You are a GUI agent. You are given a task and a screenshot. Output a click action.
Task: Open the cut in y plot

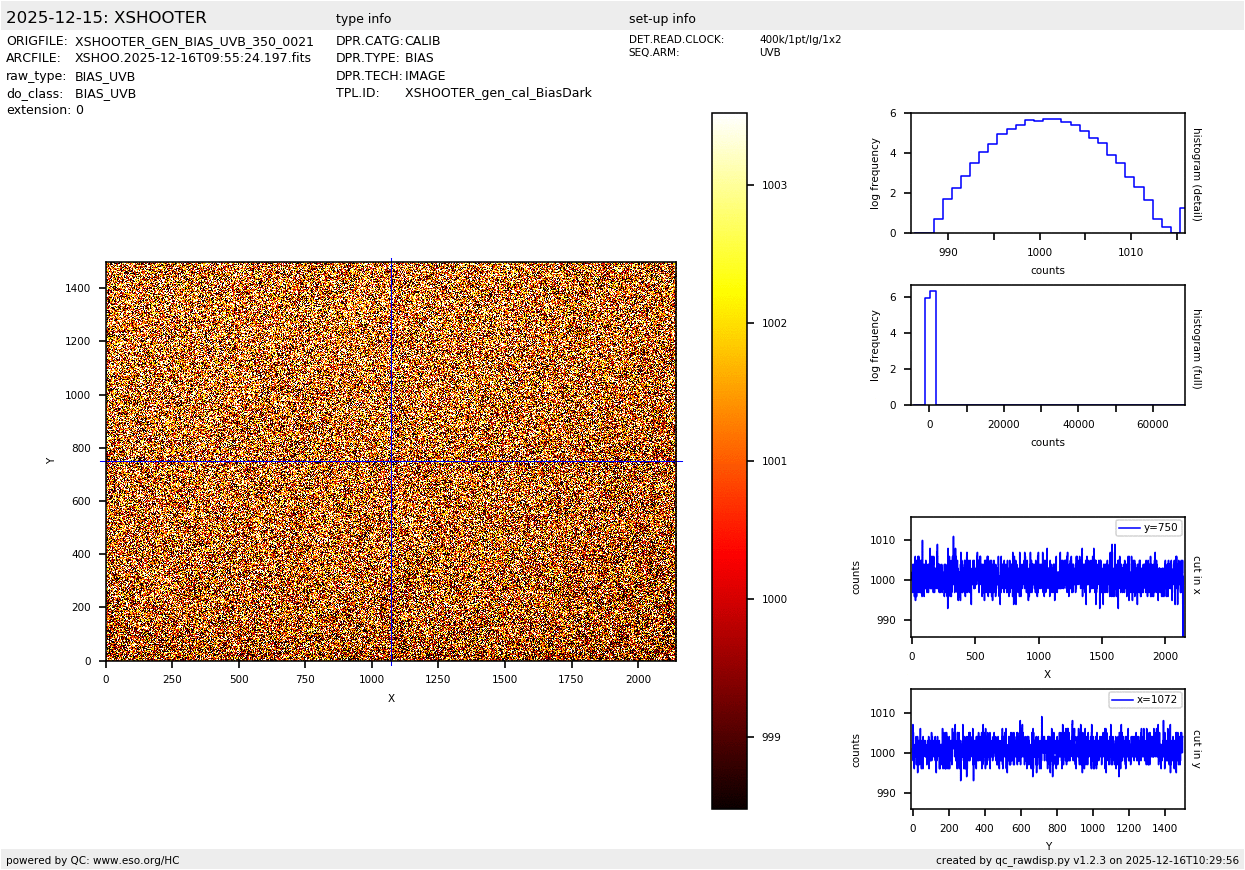pyautogui.click(x=1047, y=749)
